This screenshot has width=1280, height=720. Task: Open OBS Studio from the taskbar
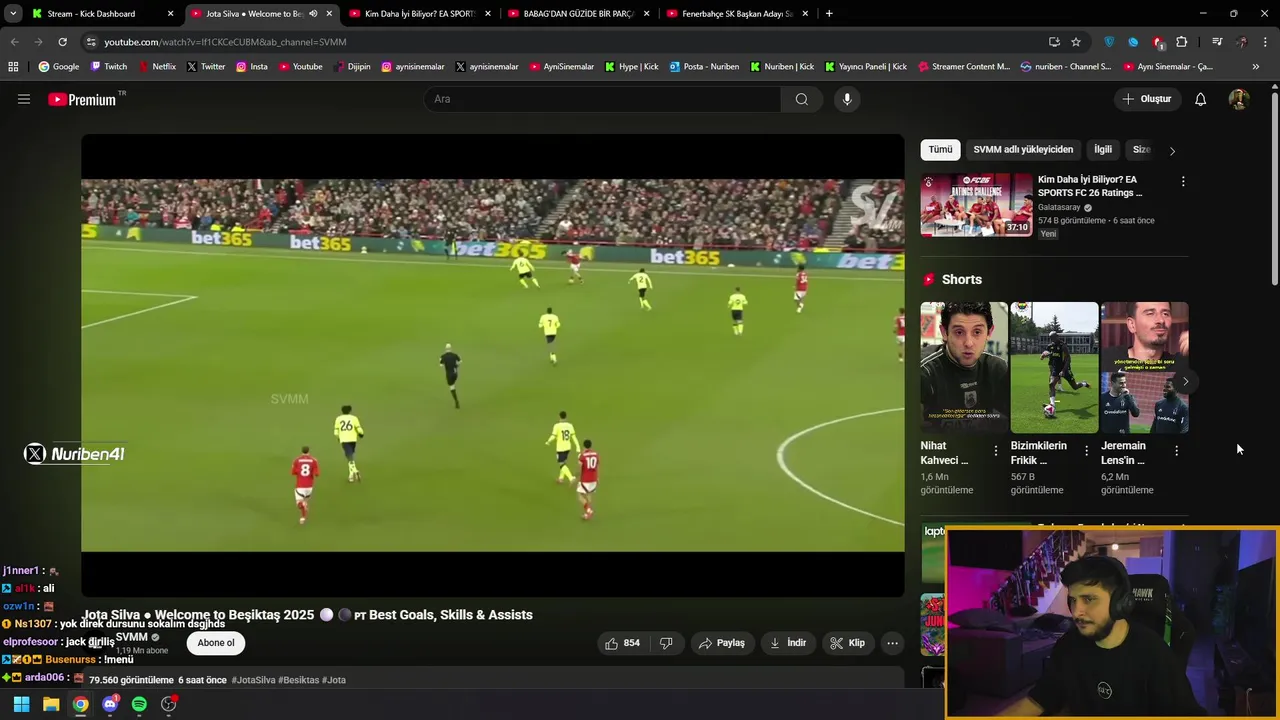[169, 704]
